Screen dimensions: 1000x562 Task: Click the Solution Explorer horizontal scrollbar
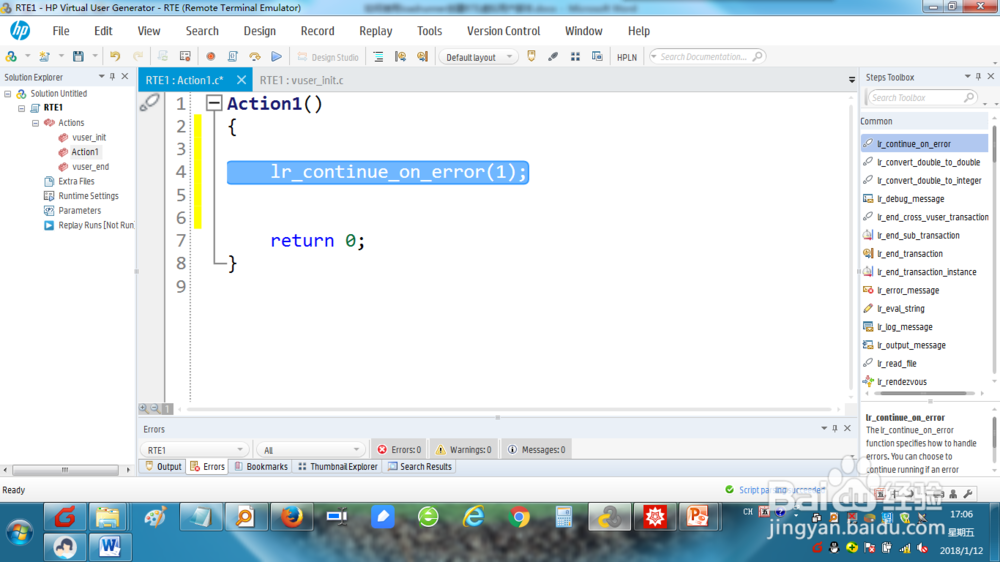[x=65, y=470]
